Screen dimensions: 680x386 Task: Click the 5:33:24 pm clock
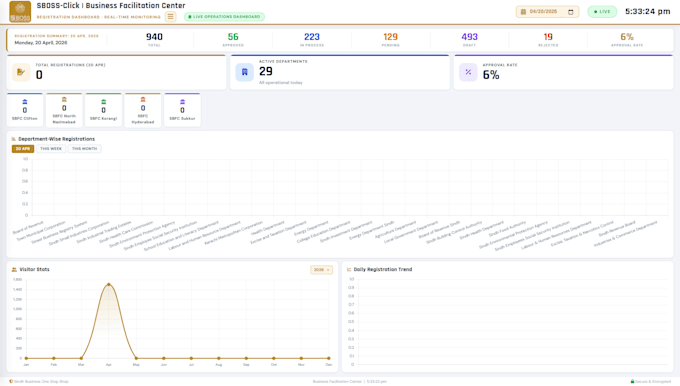point(647,12)
